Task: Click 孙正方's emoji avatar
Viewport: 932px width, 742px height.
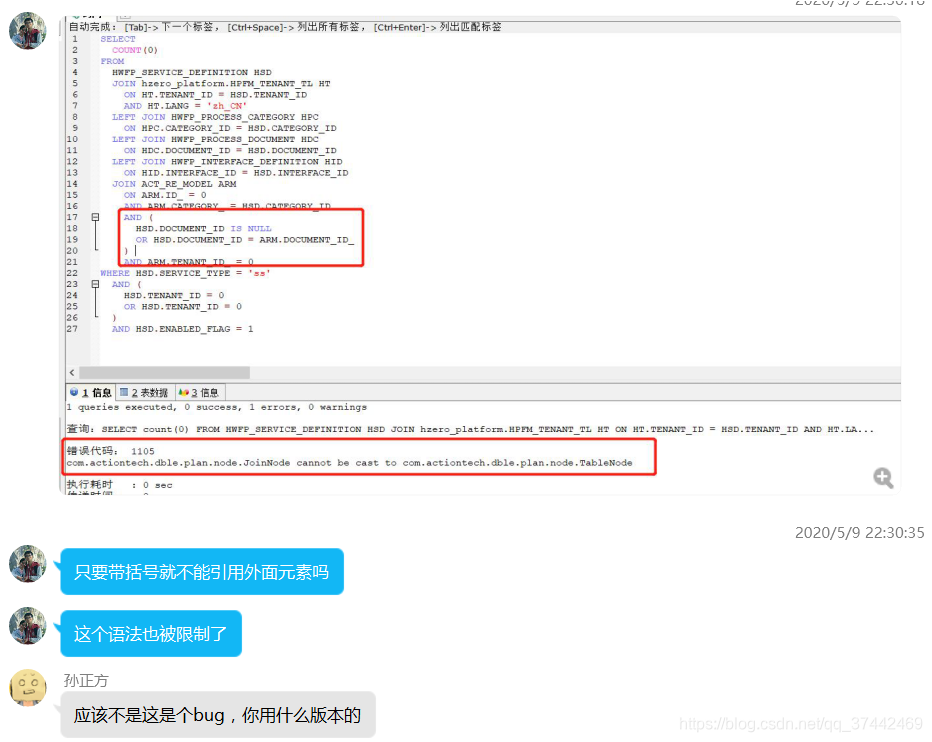Action: (27, 687)
